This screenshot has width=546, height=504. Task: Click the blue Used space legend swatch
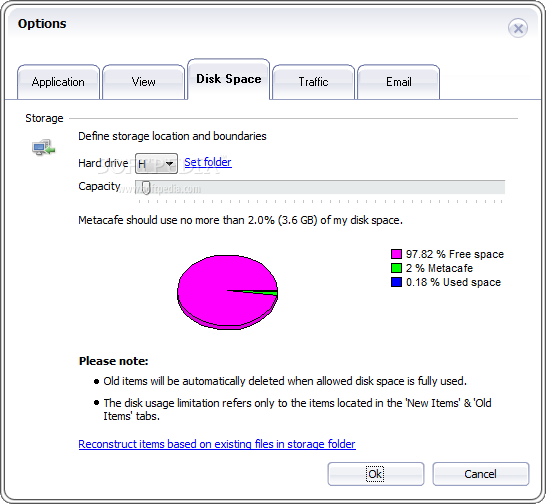coord(396,282)
